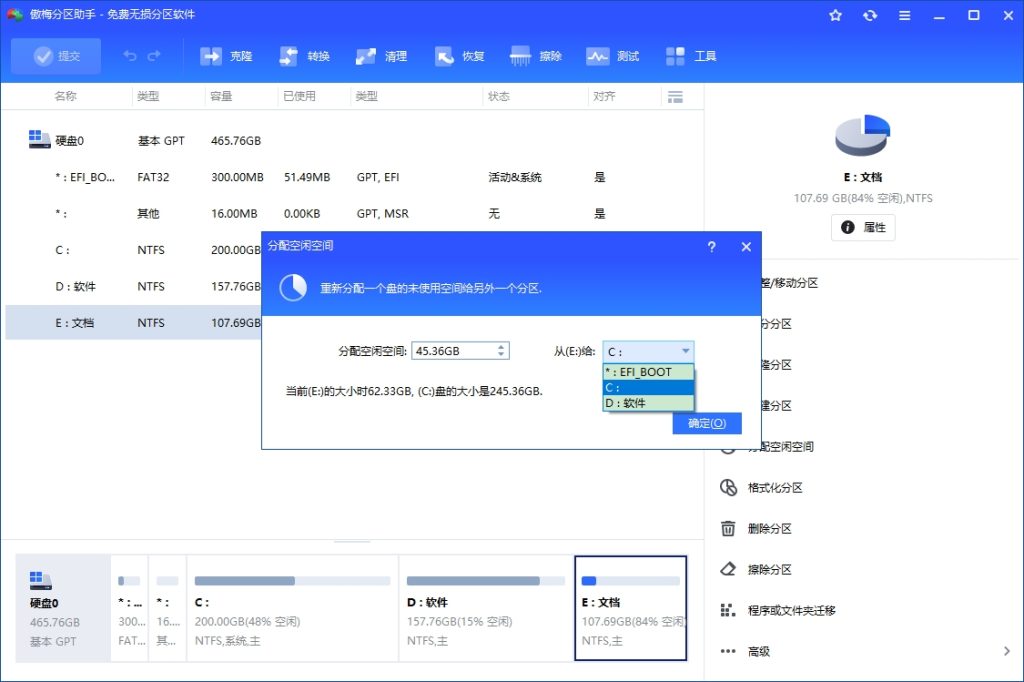Open the 恢复 (Recover) tool

pyautogui.click(x=460, y=56)
